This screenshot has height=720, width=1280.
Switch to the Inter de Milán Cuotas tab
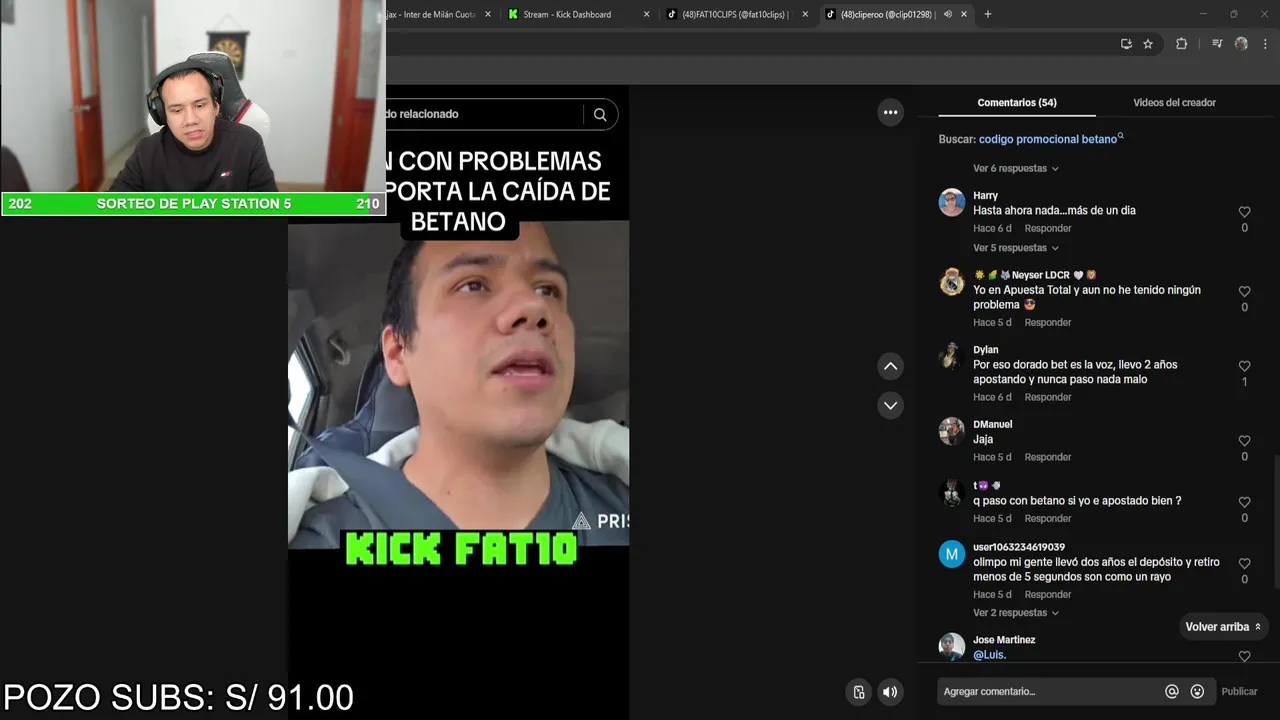pyautogui.click(x=437, y=14)
